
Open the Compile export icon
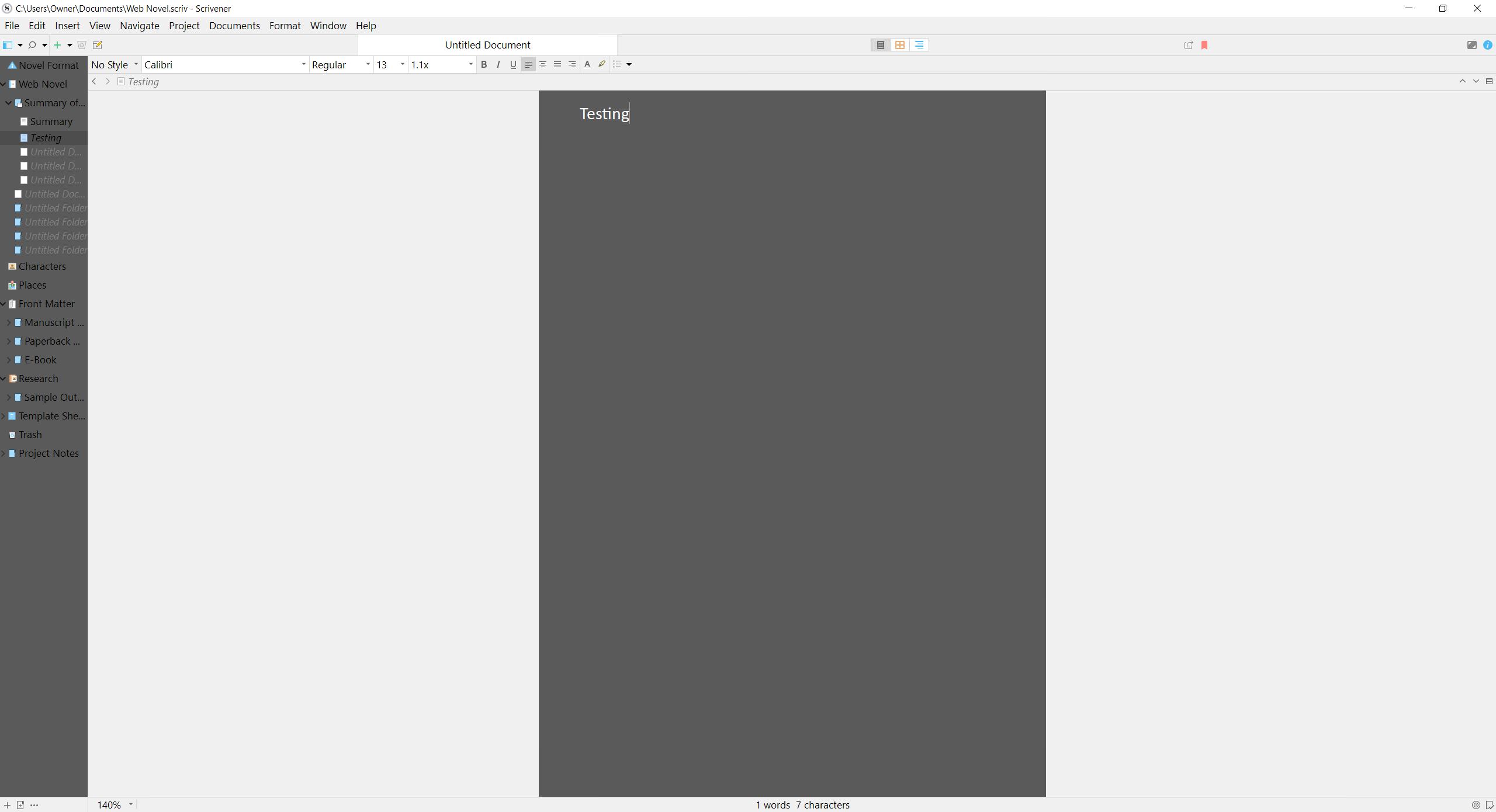(1188, 45)
